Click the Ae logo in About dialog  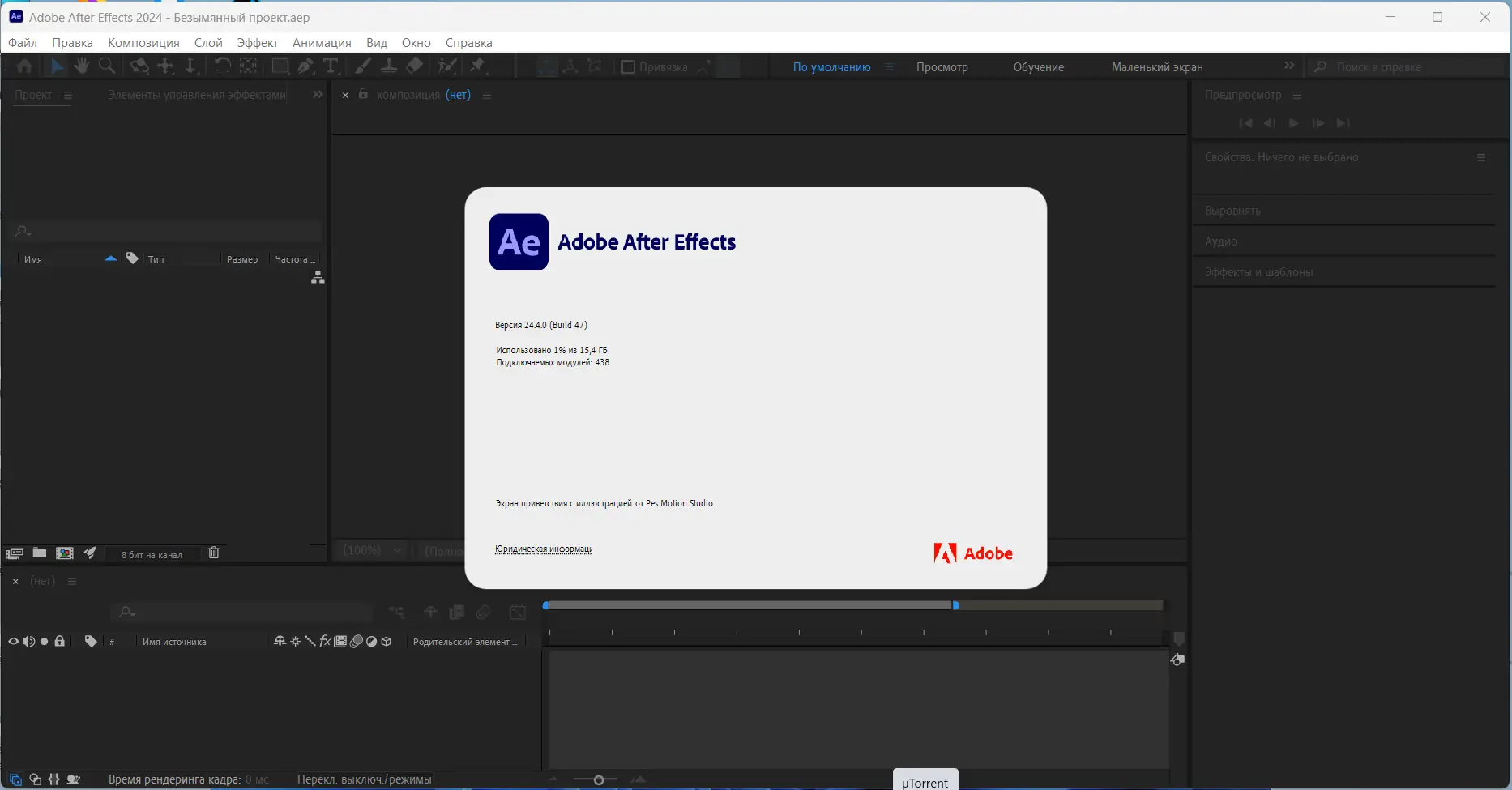tap(519, 241)
